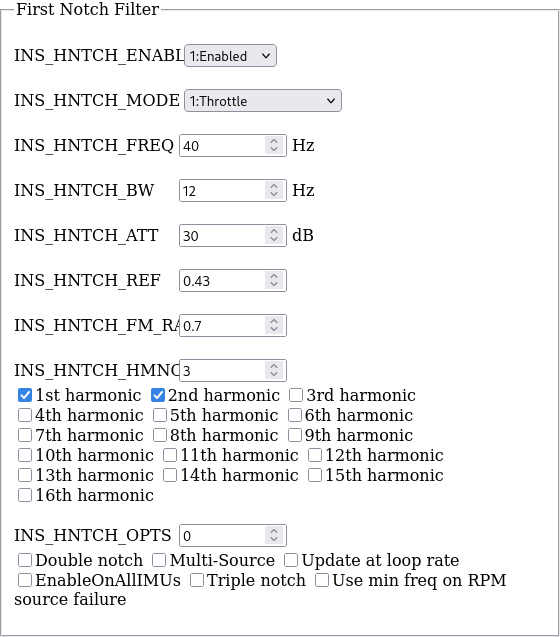Click the INS_HNTCH_BW stepper arrows

(x=274, y=191)
